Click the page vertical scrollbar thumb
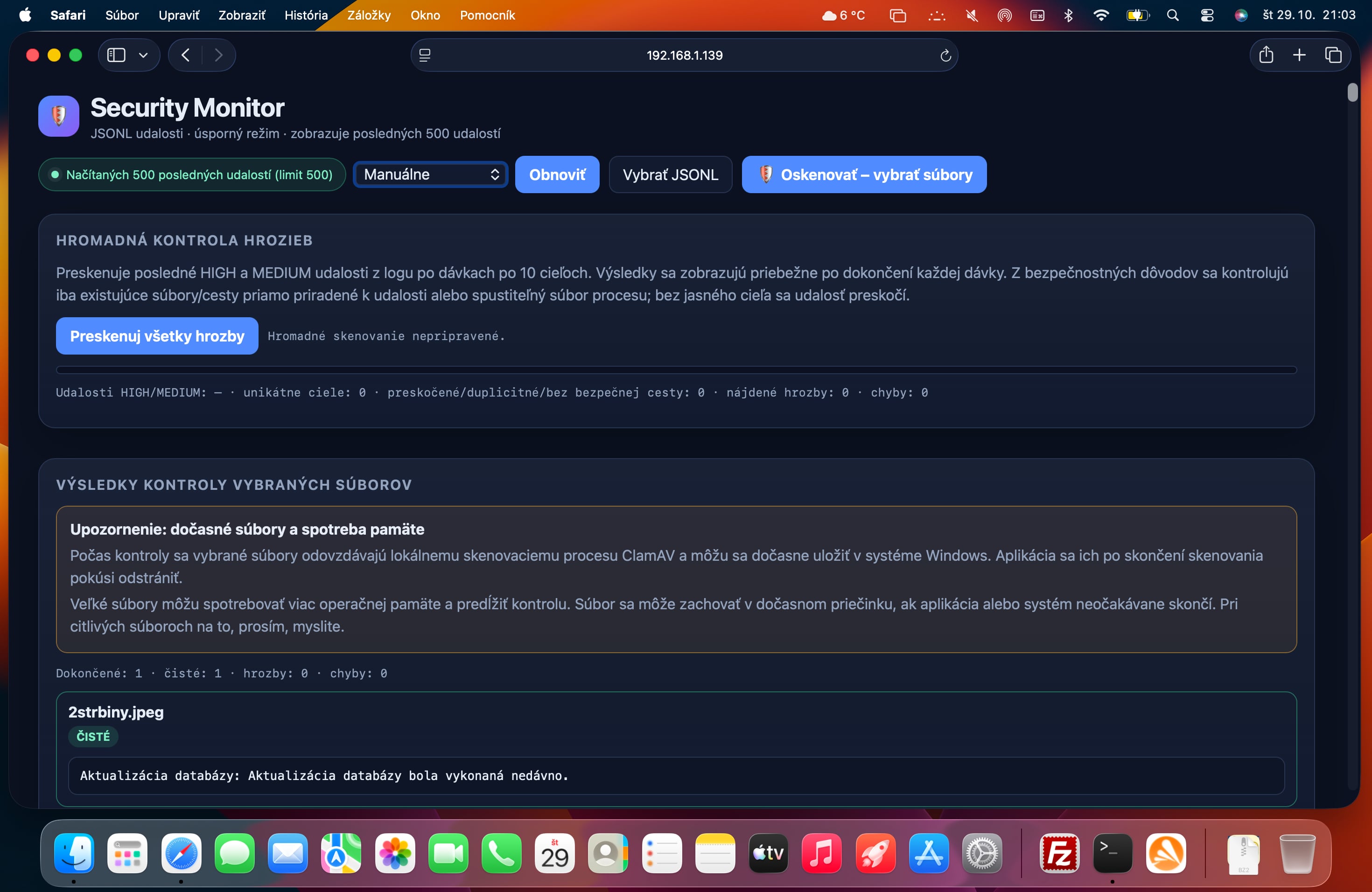The image size is (1372, 892). coord(1352,92)
